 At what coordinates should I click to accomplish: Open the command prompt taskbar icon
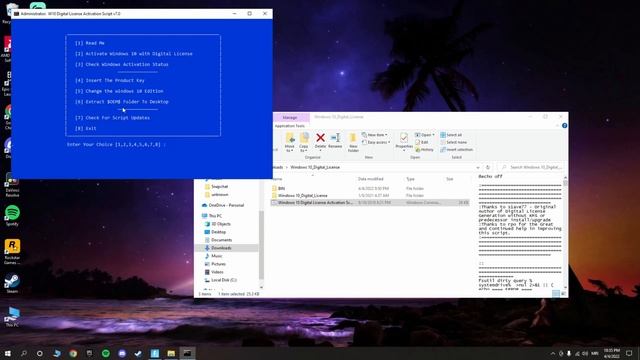click(187, 353)
